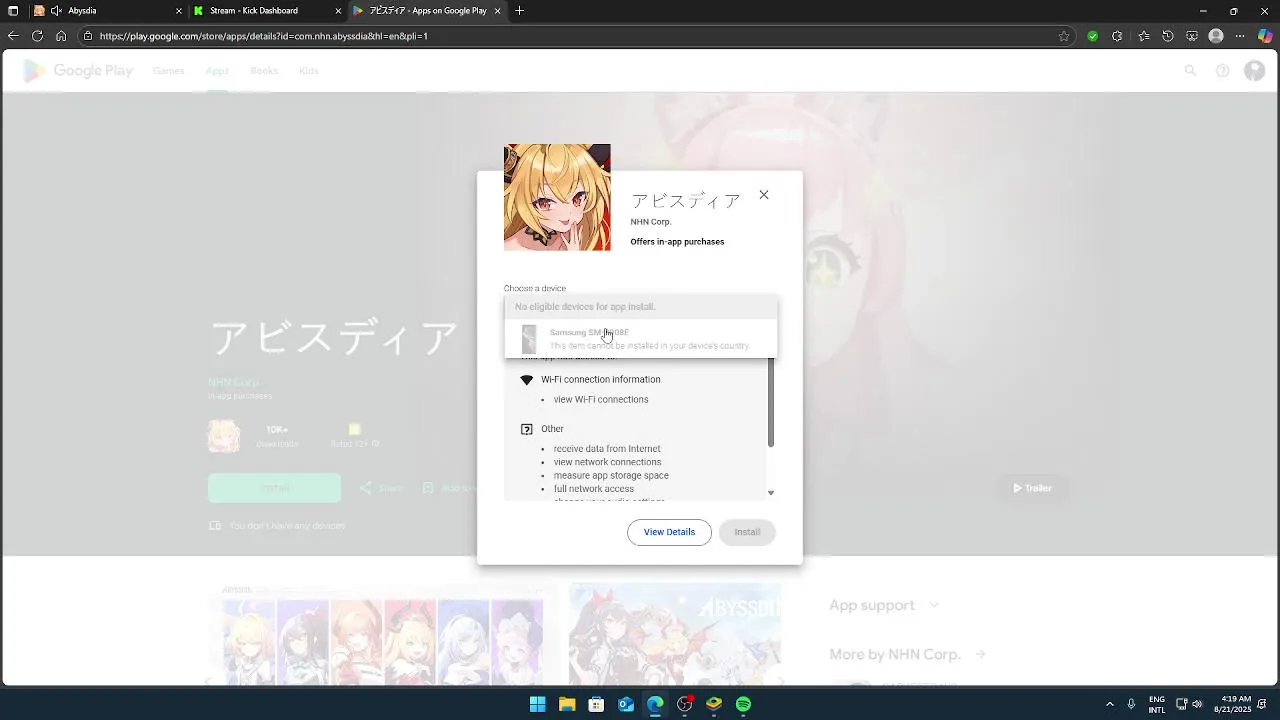This screenshot has width=1280, height=720.
Task: Select the Samsung device entry in the list
Action: 641,339
